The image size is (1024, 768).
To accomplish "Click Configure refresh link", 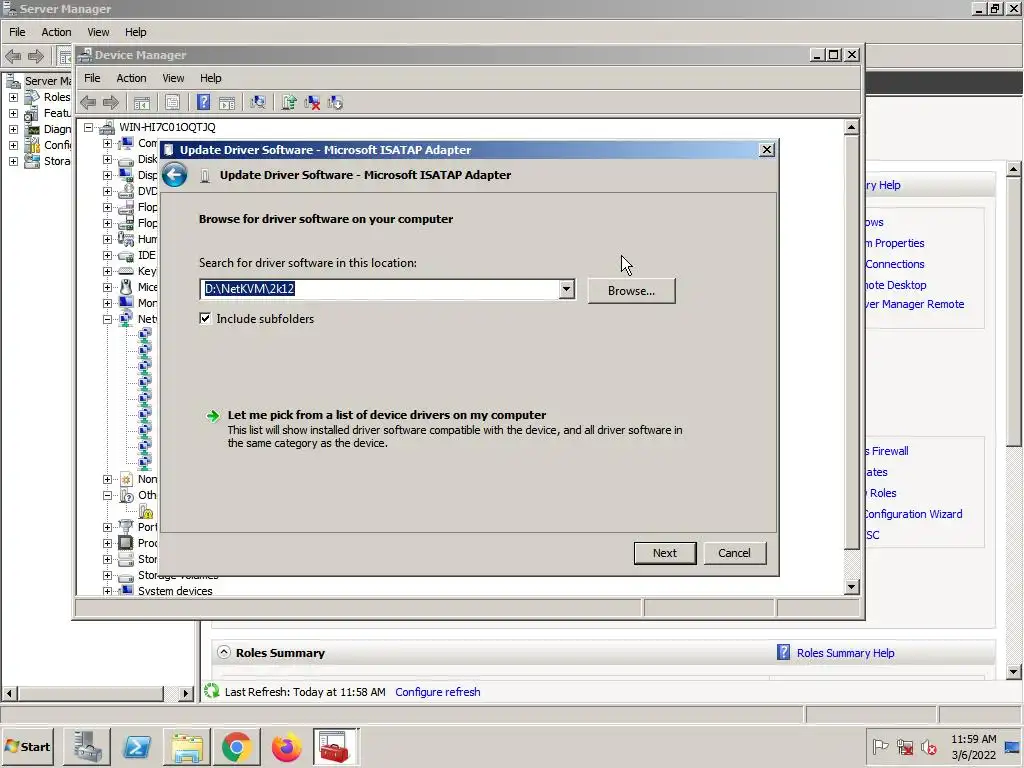I will tap(438, 692).
